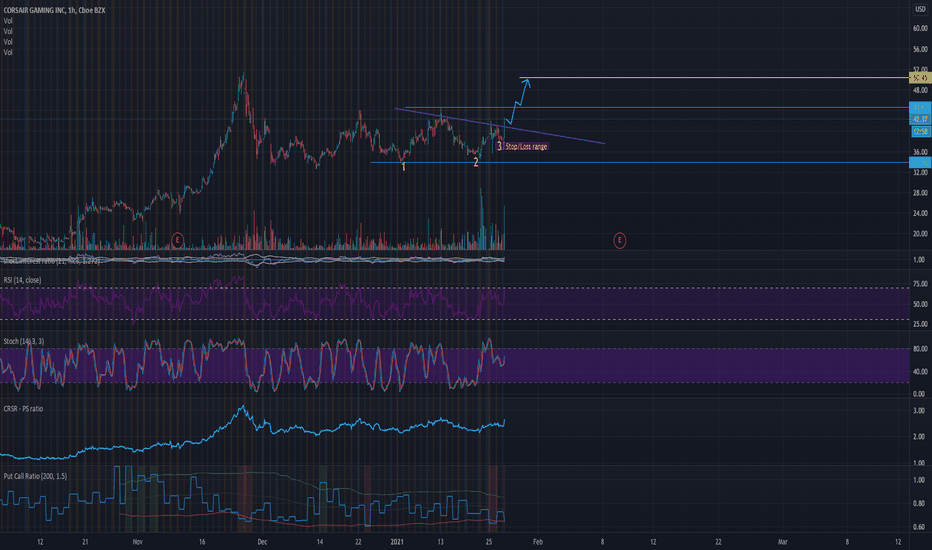
Task: Click the Stop/Loss range annotation label
Action: point(526,146)
